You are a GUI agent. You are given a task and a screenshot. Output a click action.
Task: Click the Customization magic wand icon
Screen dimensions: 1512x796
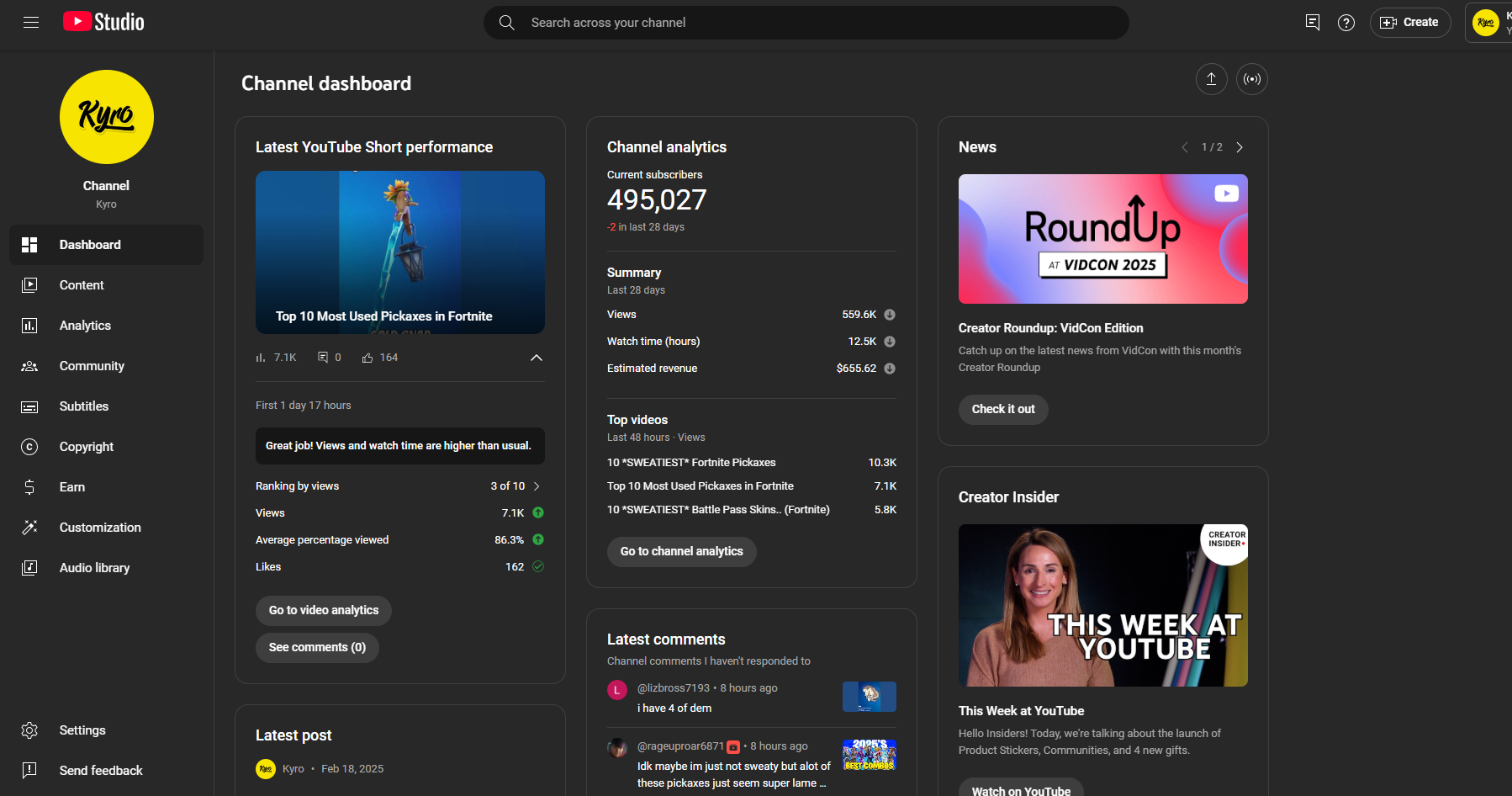click(29, 528)
